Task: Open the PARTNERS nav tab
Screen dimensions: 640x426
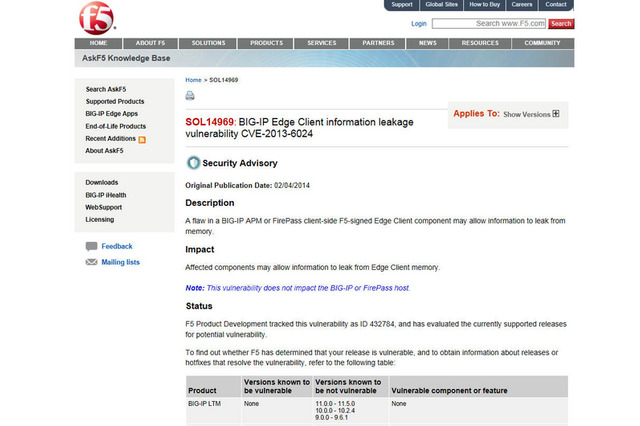Action: tap(378, 43)
